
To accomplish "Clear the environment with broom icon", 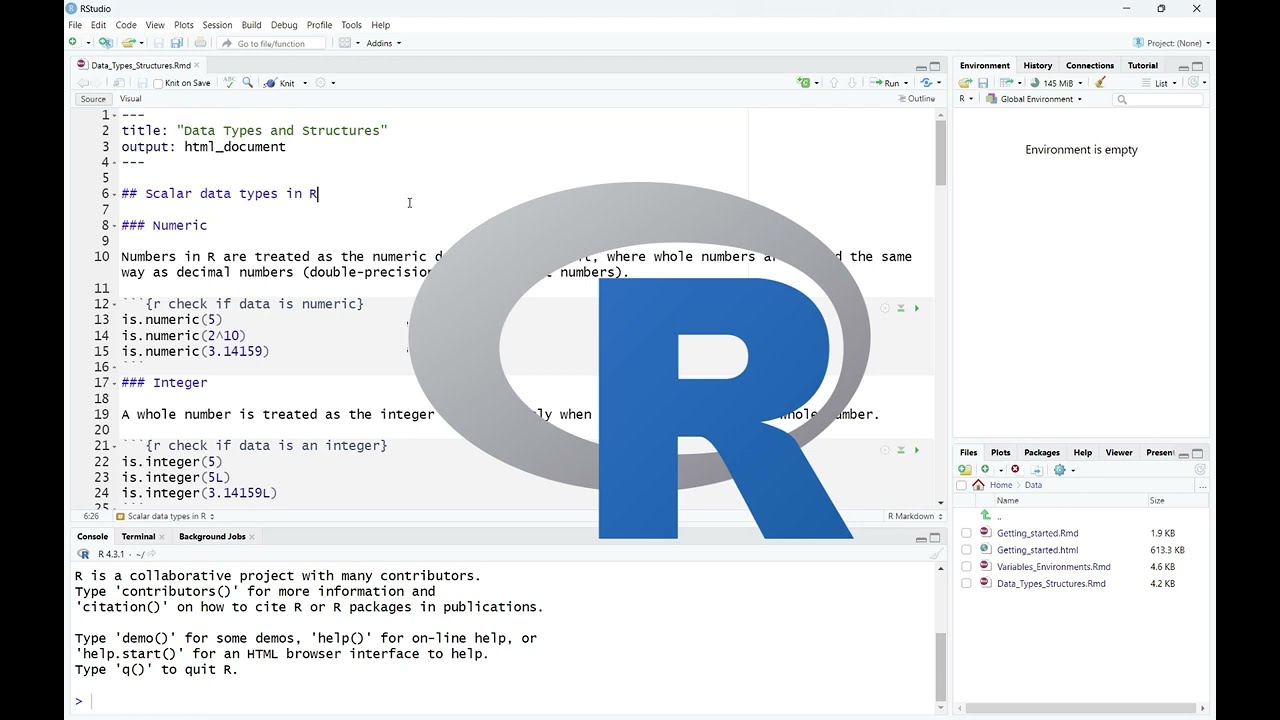I will pos(1101,83).
